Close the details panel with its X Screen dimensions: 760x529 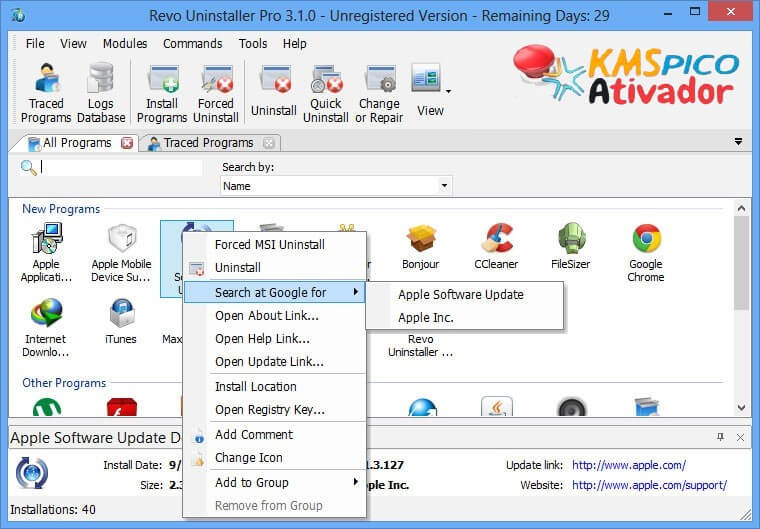click(x=740, y=437)
